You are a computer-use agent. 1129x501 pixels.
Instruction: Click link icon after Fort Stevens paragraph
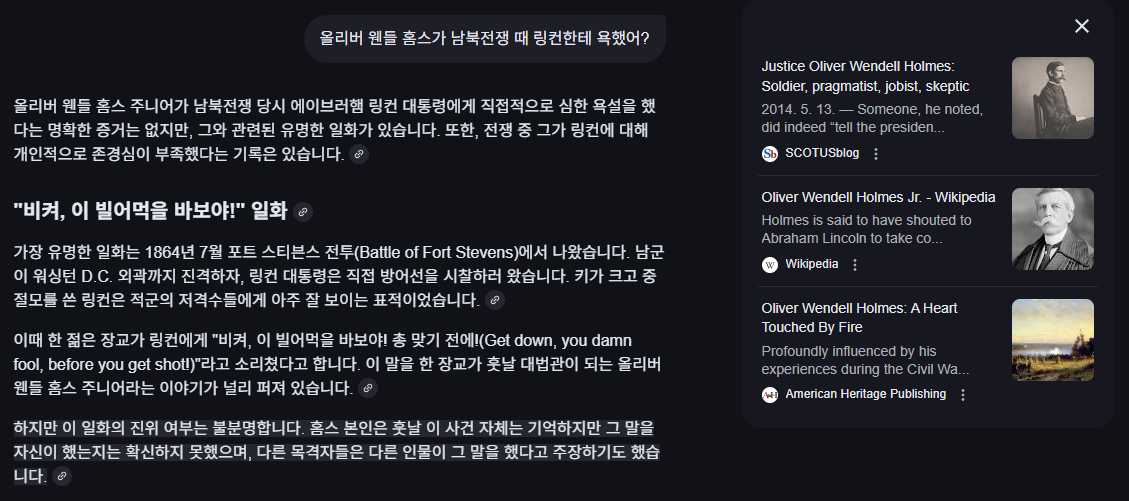click(495, 300)
